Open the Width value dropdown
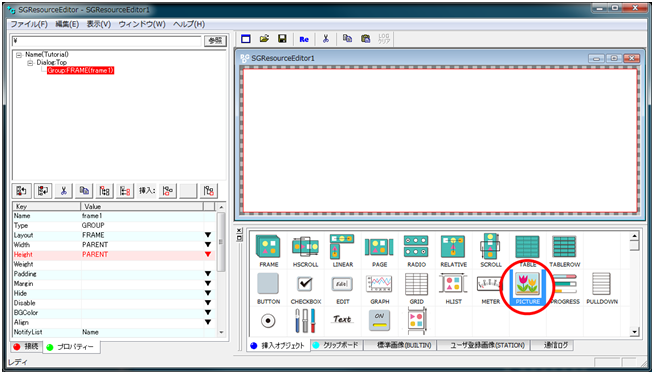This screenshot has height=374, width=654. point(208,245)
